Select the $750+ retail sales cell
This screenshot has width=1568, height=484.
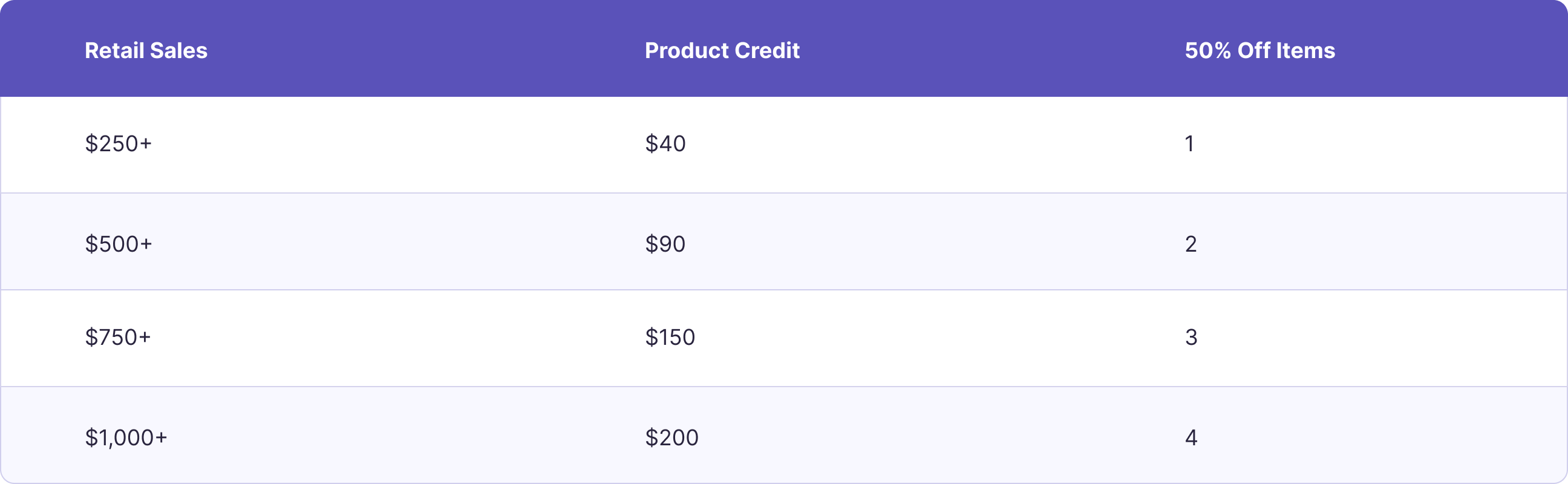117,337
